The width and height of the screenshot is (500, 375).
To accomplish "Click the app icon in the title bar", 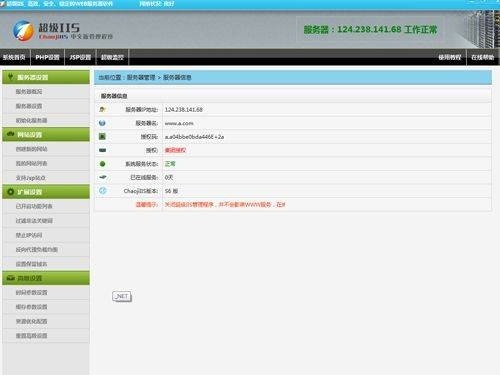I will tap(3, 4).
